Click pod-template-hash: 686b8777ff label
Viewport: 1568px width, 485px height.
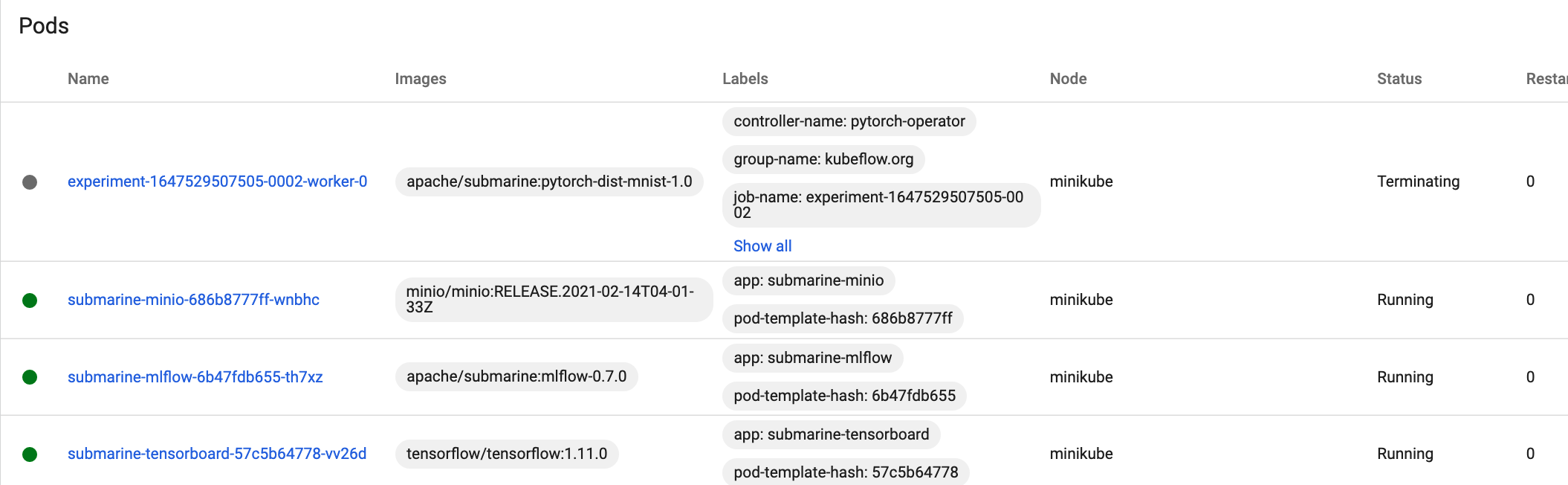[843, 318]
